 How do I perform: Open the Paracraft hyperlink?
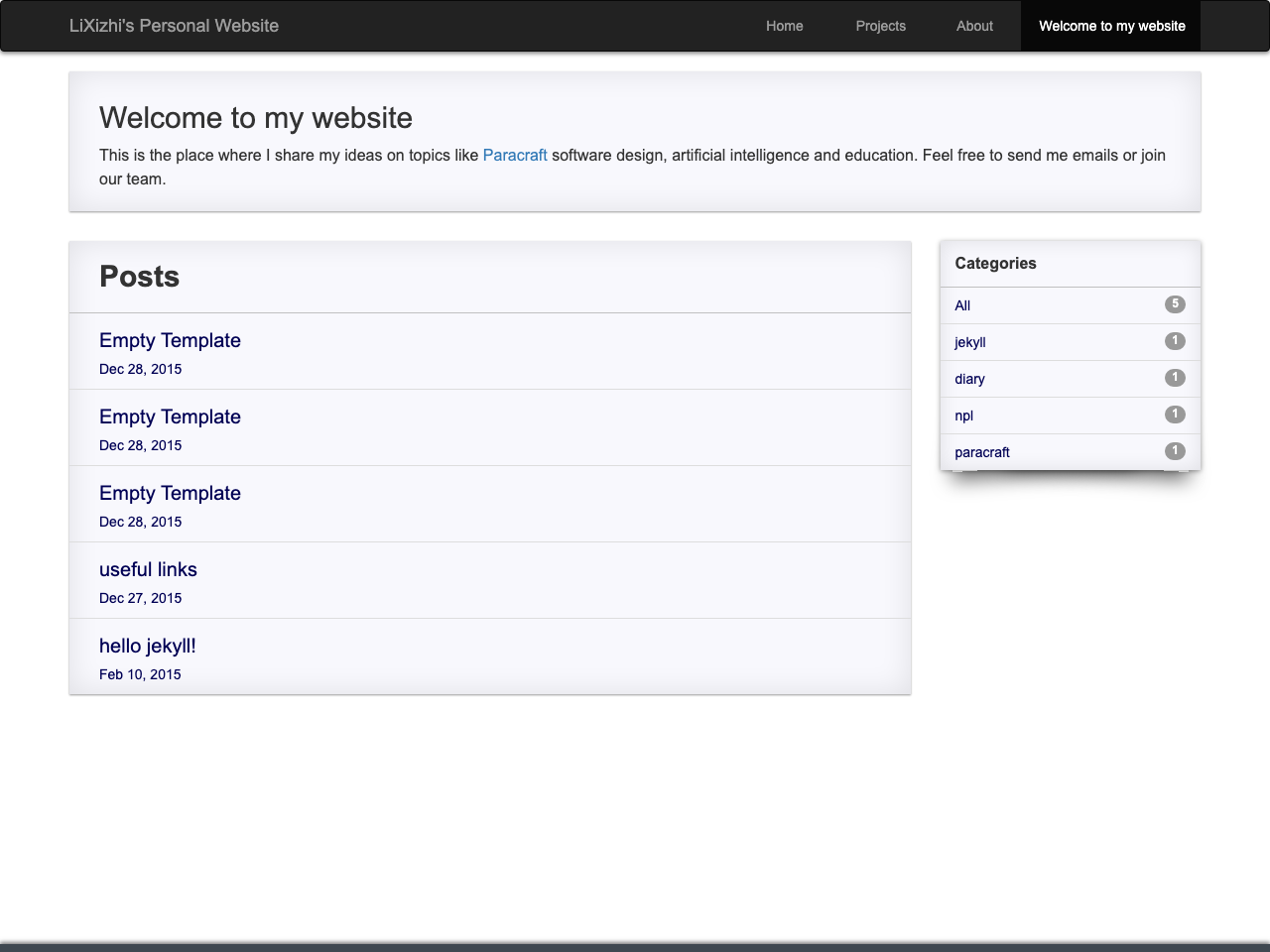coord(515,155)
